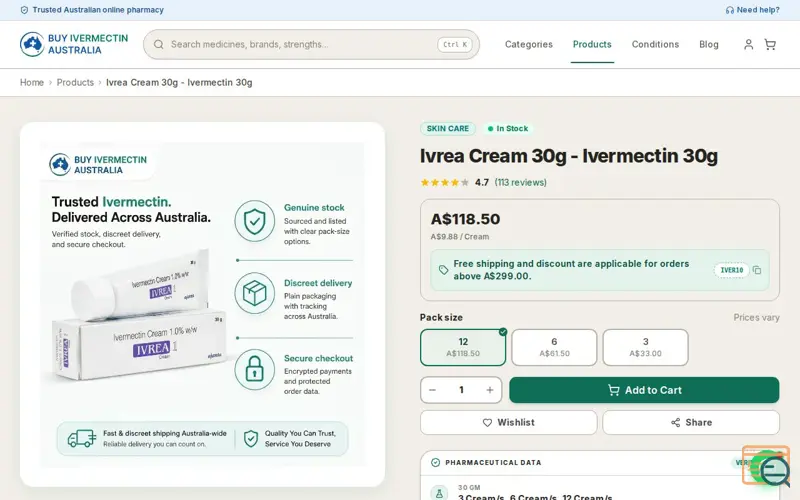Viewport: 800px width, 500px height.
Task: Click the IVER10 coupon code badge
Action: (731, 270)
